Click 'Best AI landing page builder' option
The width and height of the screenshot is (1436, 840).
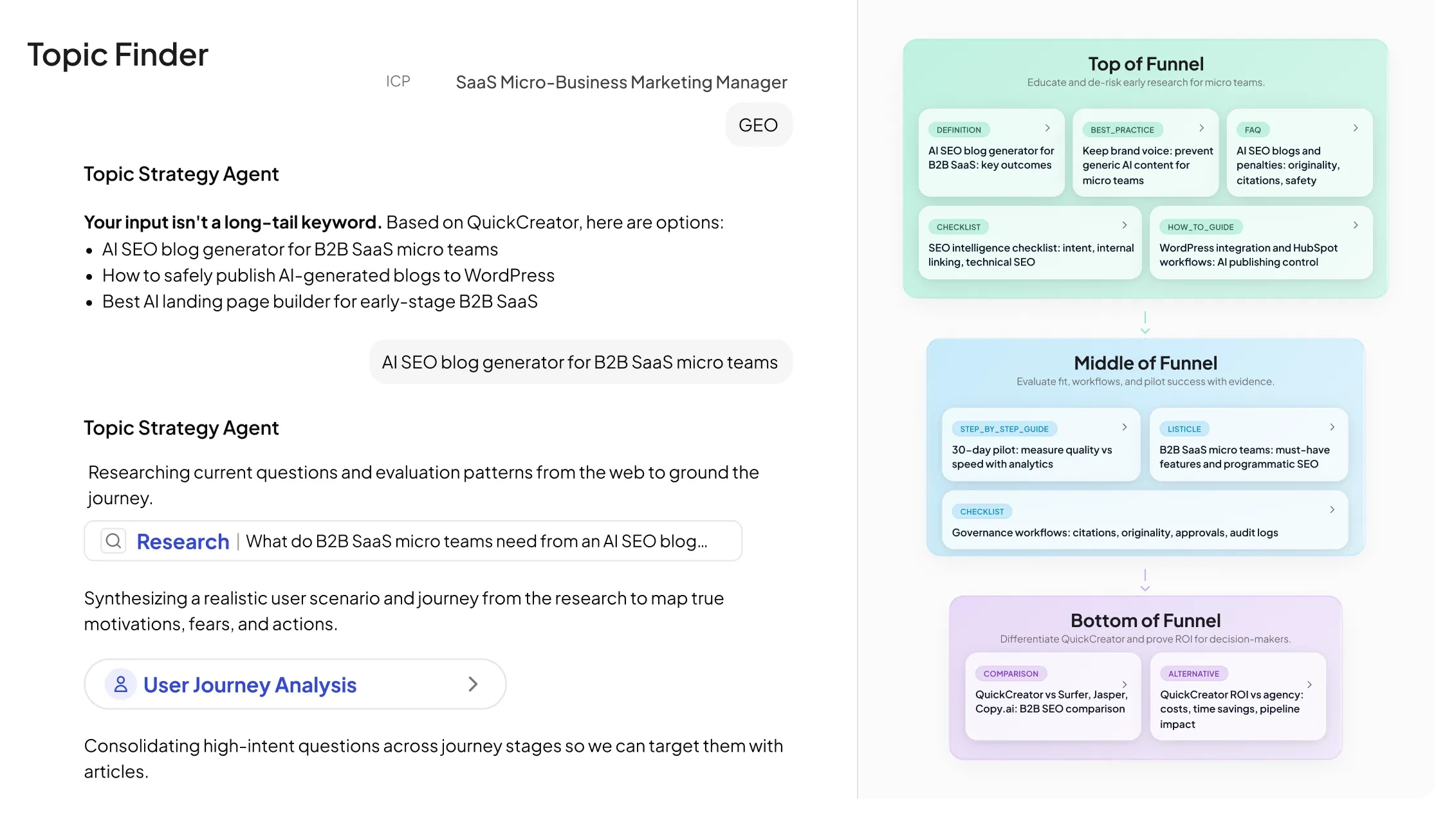(x=320, y=302)
